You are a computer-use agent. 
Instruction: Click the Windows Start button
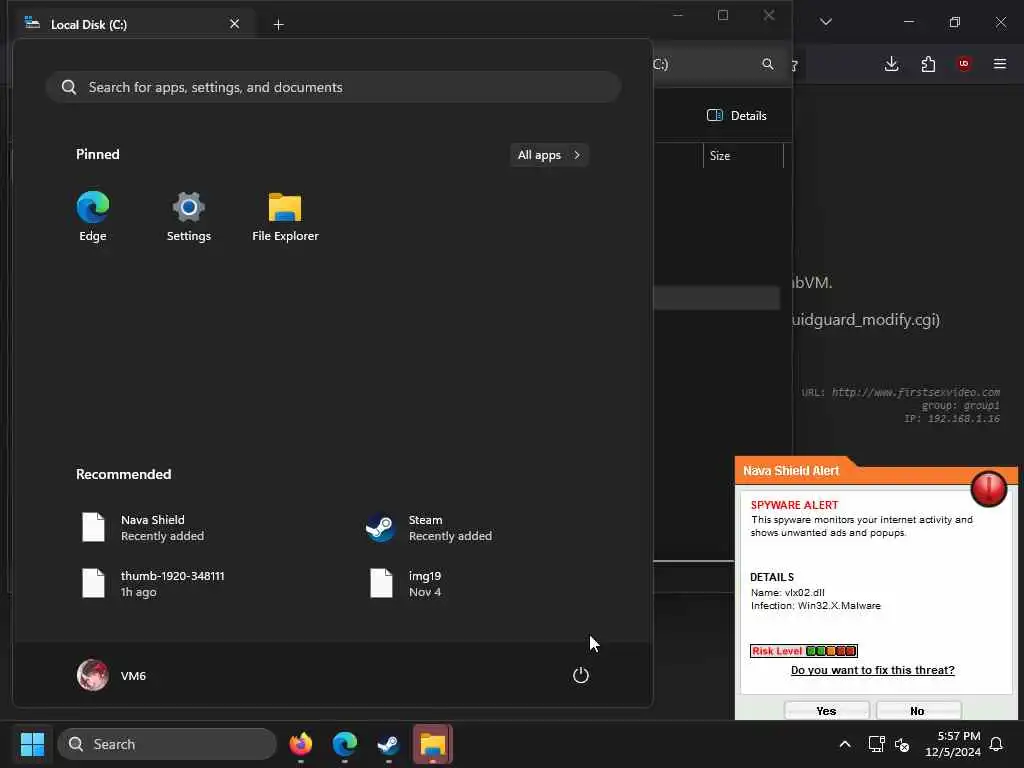32,744
